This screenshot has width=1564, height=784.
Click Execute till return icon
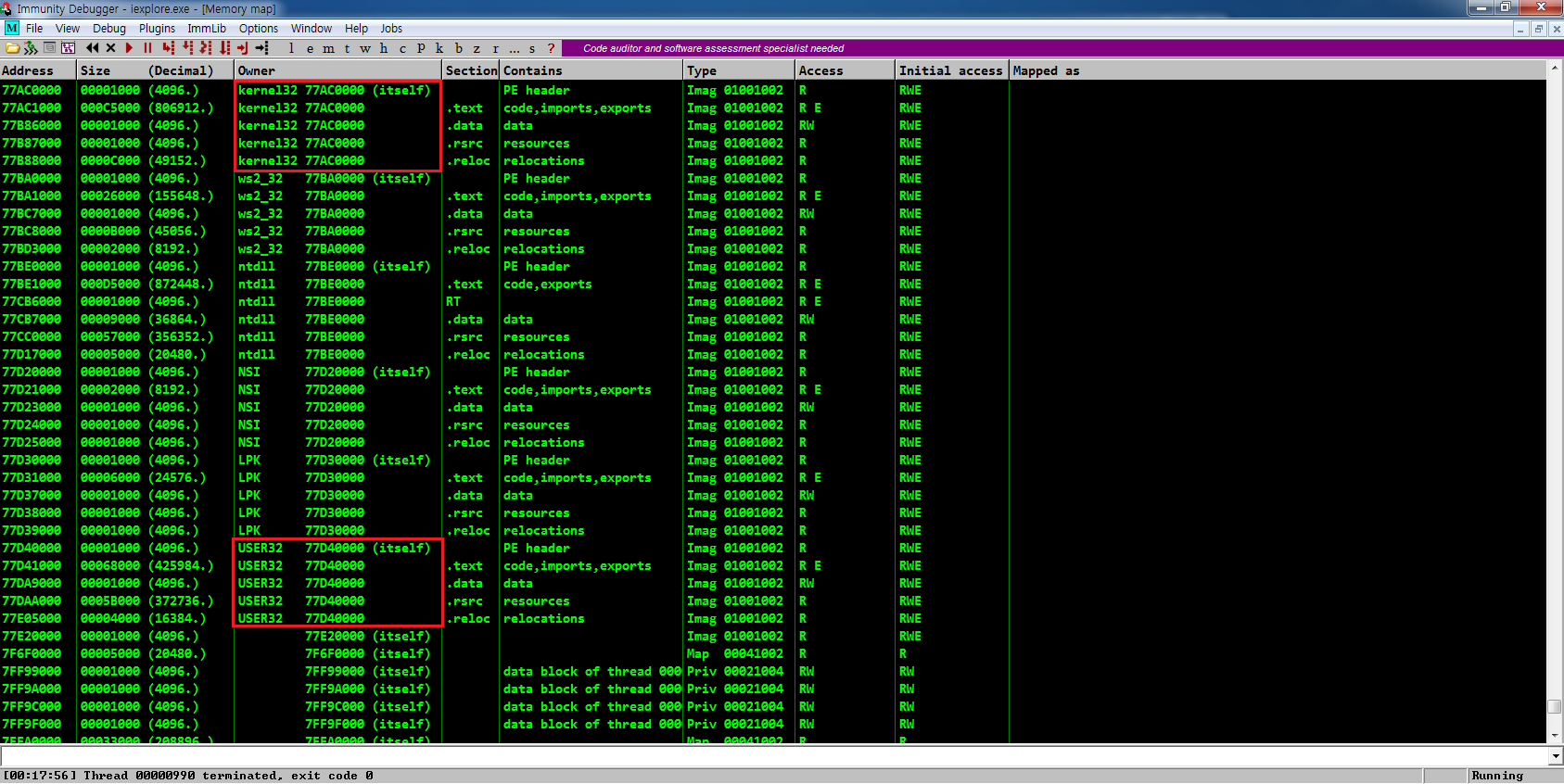[243, 48]
